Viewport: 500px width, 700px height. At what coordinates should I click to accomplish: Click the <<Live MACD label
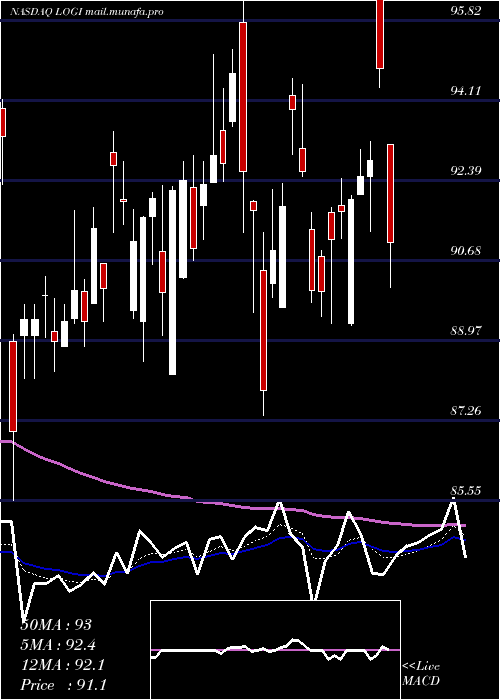point(421,674)
